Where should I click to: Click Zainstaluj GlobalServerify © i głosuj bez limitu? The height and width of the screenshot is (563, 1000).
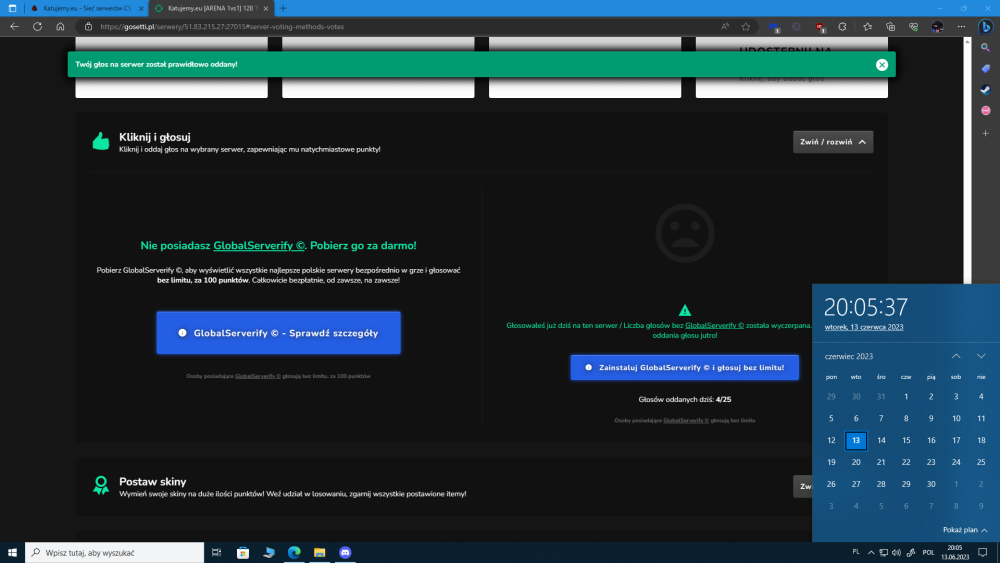(x=684, y=367)
